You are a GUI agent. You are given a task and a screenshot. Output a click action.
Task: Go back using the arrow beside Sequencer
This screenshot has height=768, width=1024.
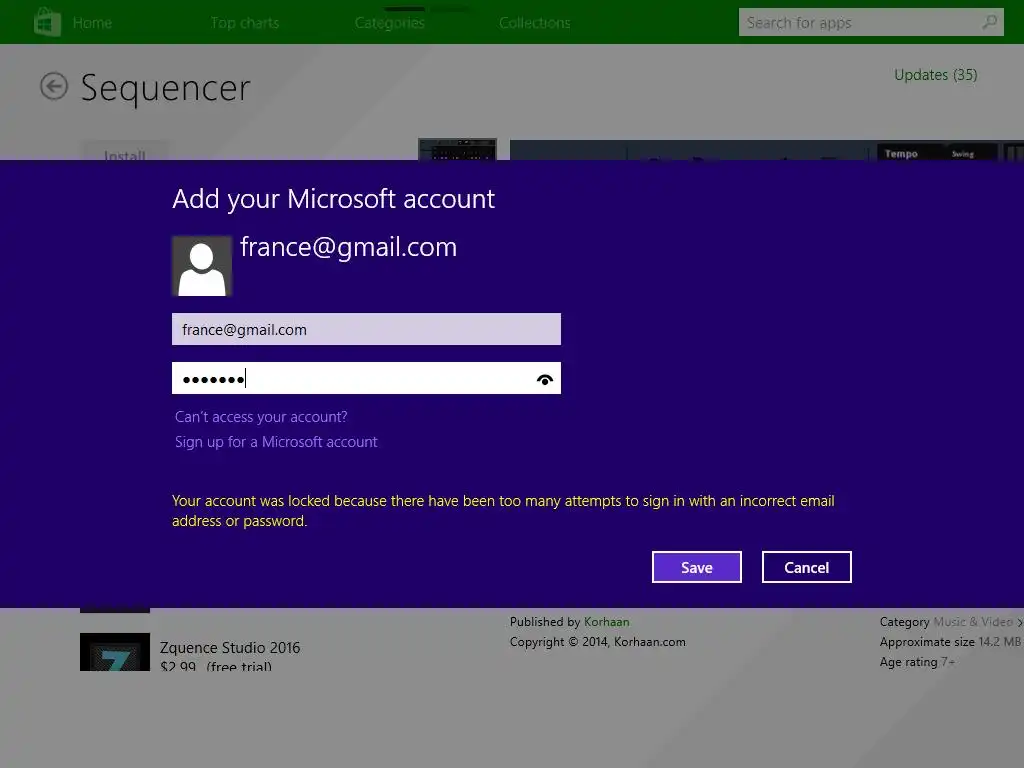54,86
